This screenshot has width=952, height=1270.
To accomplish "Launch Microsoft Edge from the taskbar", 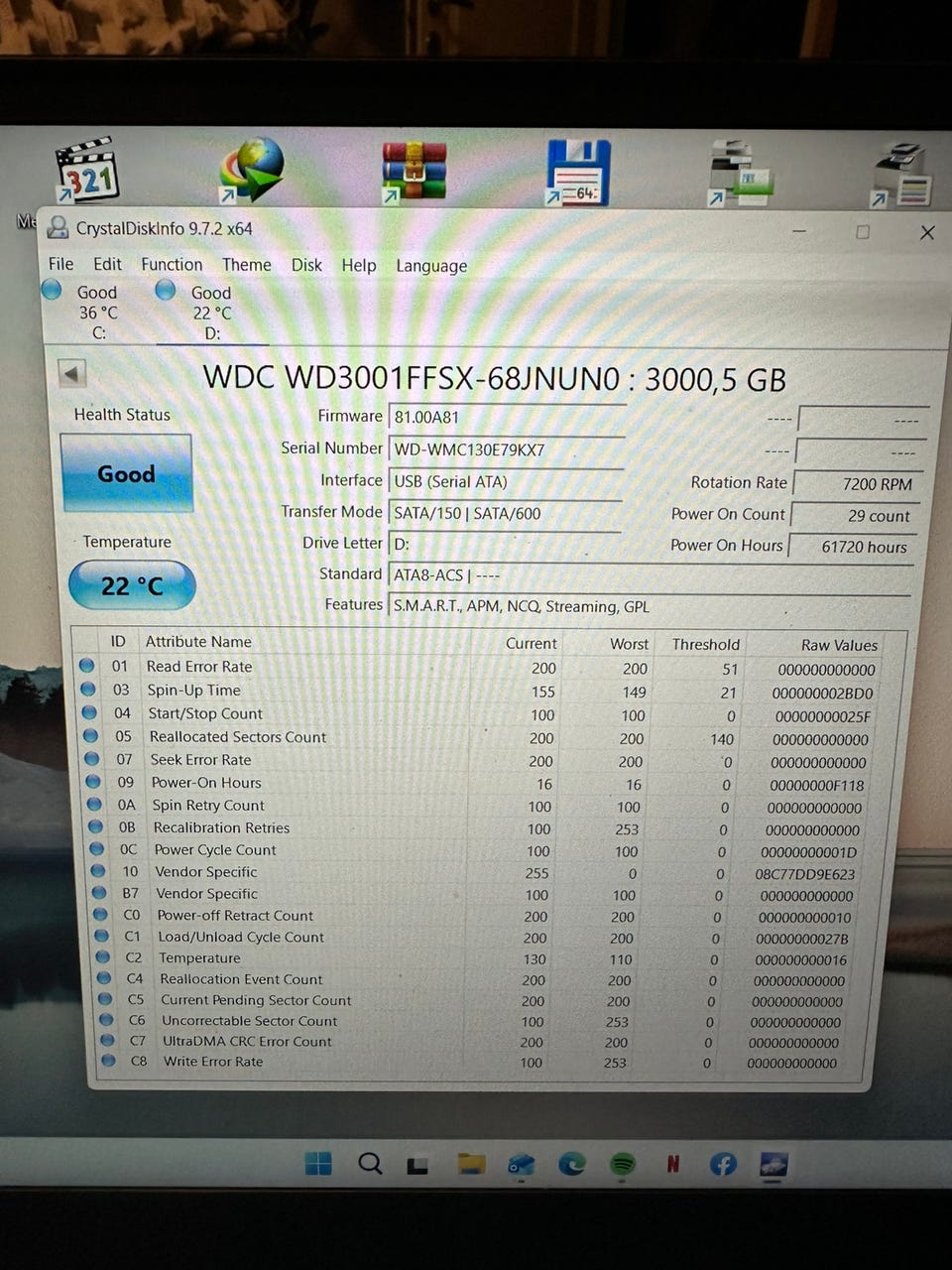I will (x=571, y=1163).
